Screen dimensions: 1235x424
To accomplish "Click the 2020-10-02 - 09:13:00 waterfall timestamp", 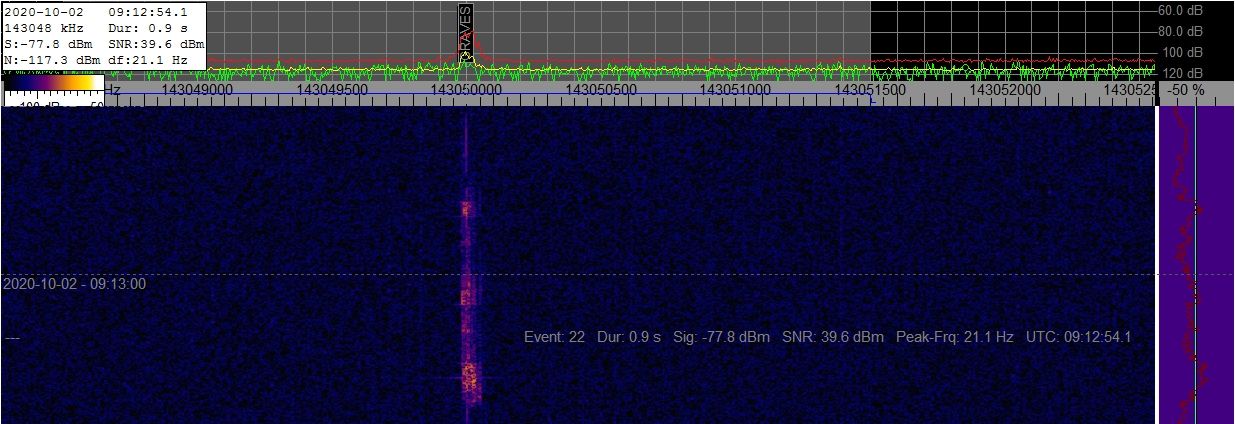I will pos(75,284).
